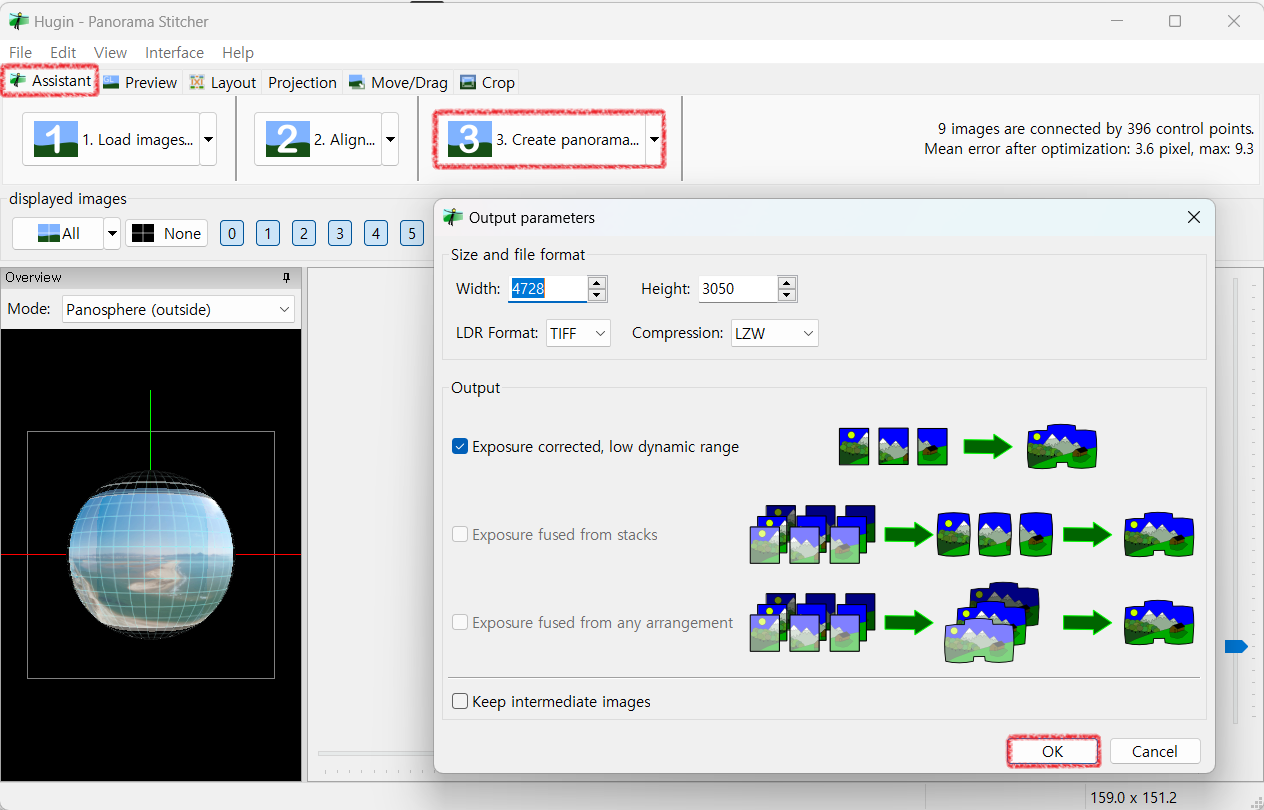
Task: Toggle image 4 display button
Action: pyautogui.click(x=376, y=233)
